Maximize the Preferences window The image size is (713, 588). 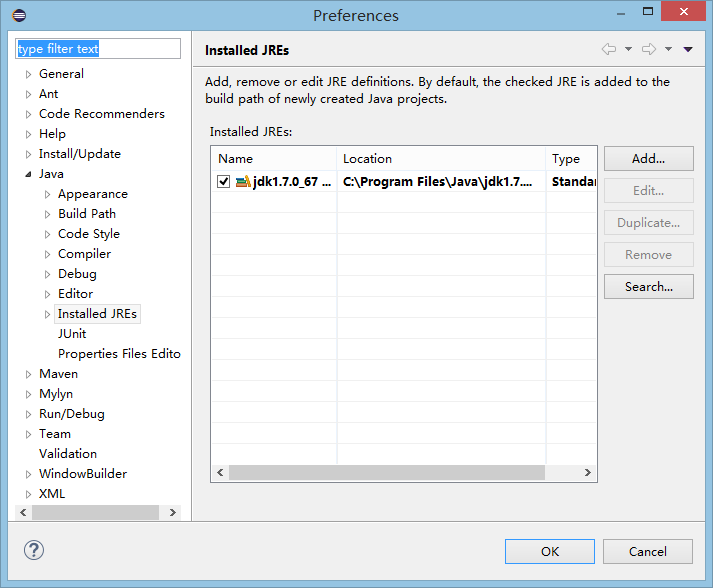click(x=648, y=11)
